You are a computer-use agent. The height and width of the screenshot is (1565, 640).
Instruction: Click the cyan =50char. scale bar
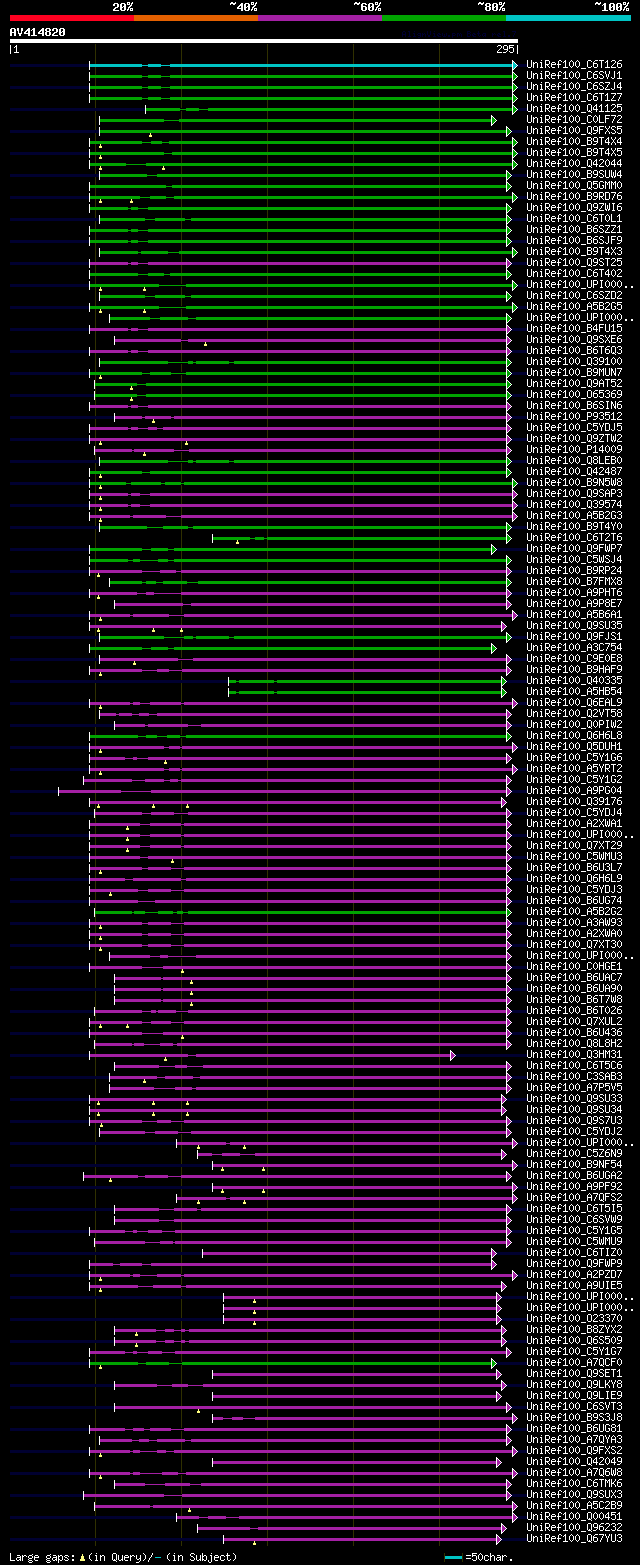(454, 1557)
